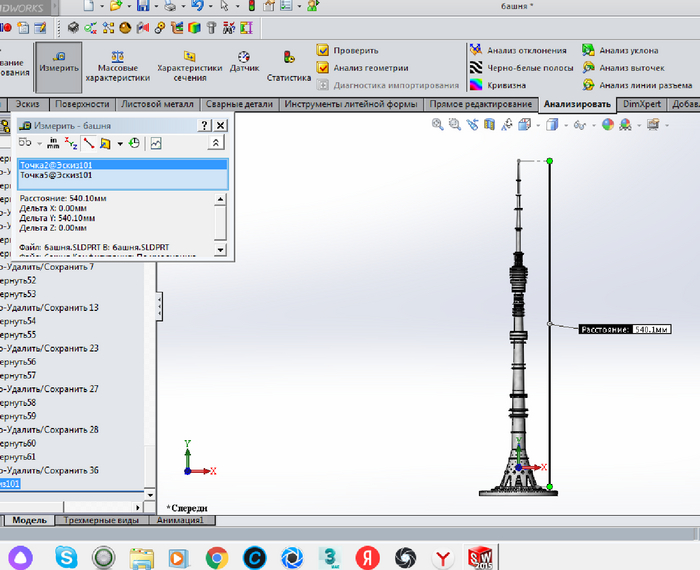Click Анализ отклонения deviation analysis
The width and height of the screenshot is (700, 570).
point(476,50)
